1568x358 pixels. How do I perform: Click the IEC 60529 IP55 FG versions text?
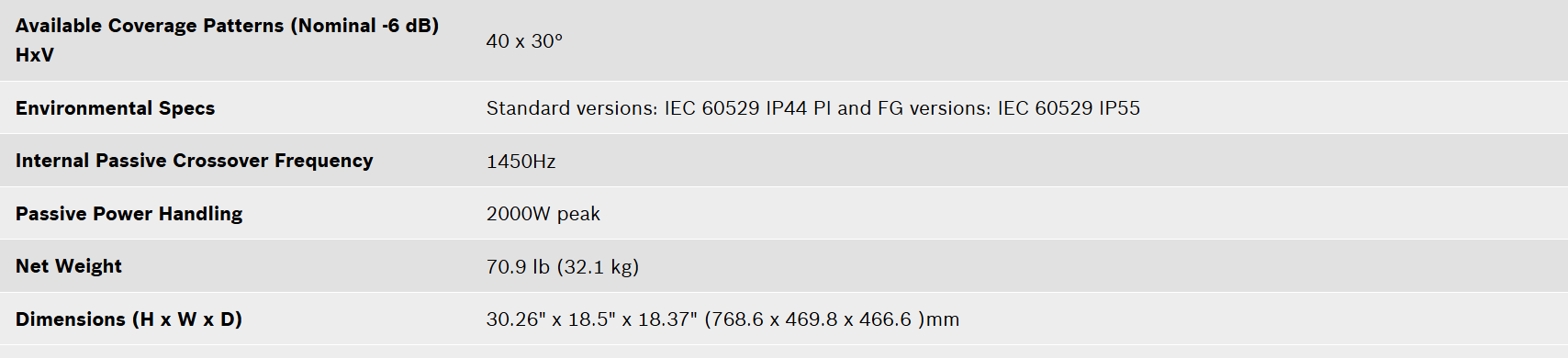tap(1069, 108)
